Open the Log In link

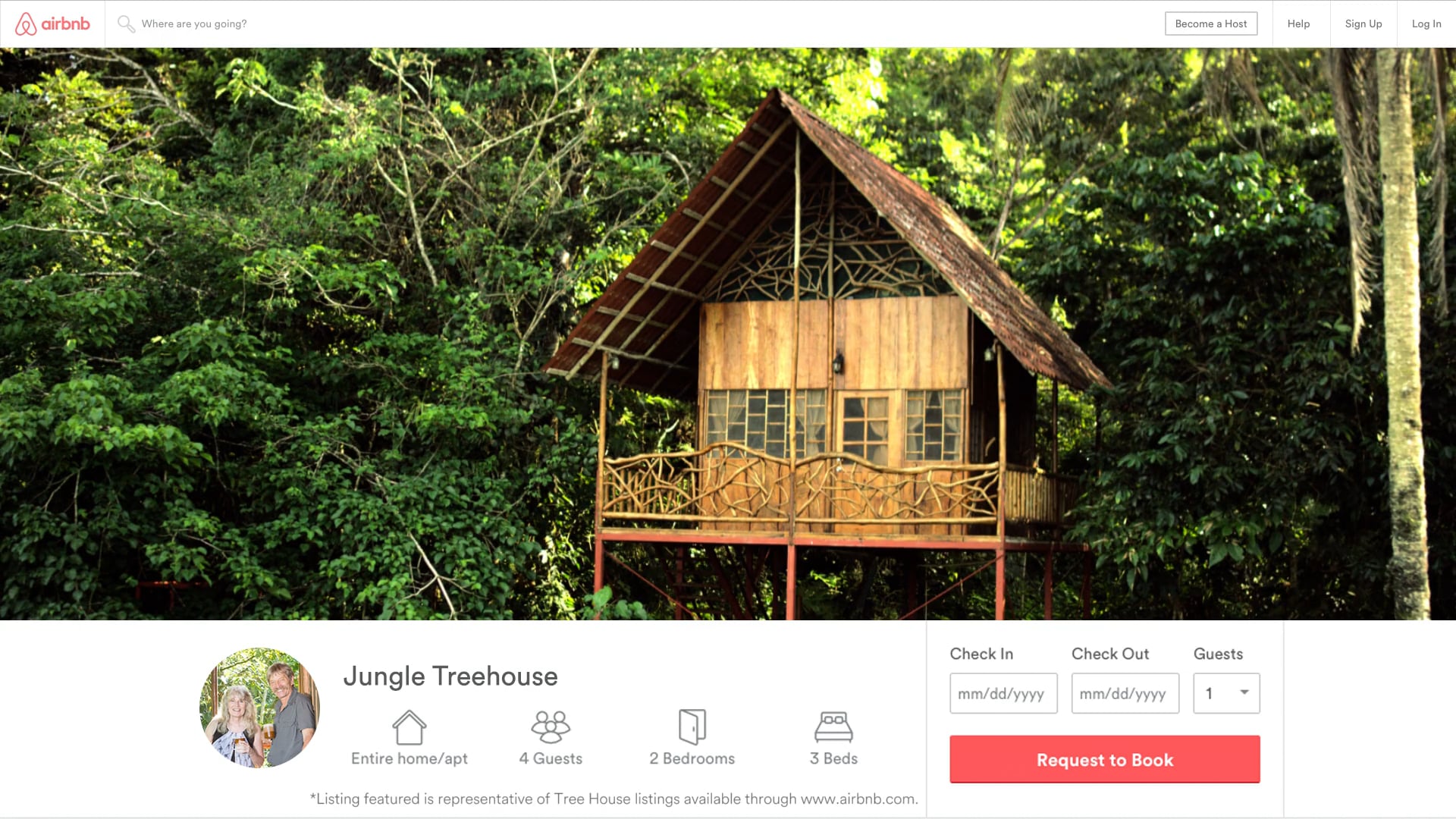(1426, 24)
